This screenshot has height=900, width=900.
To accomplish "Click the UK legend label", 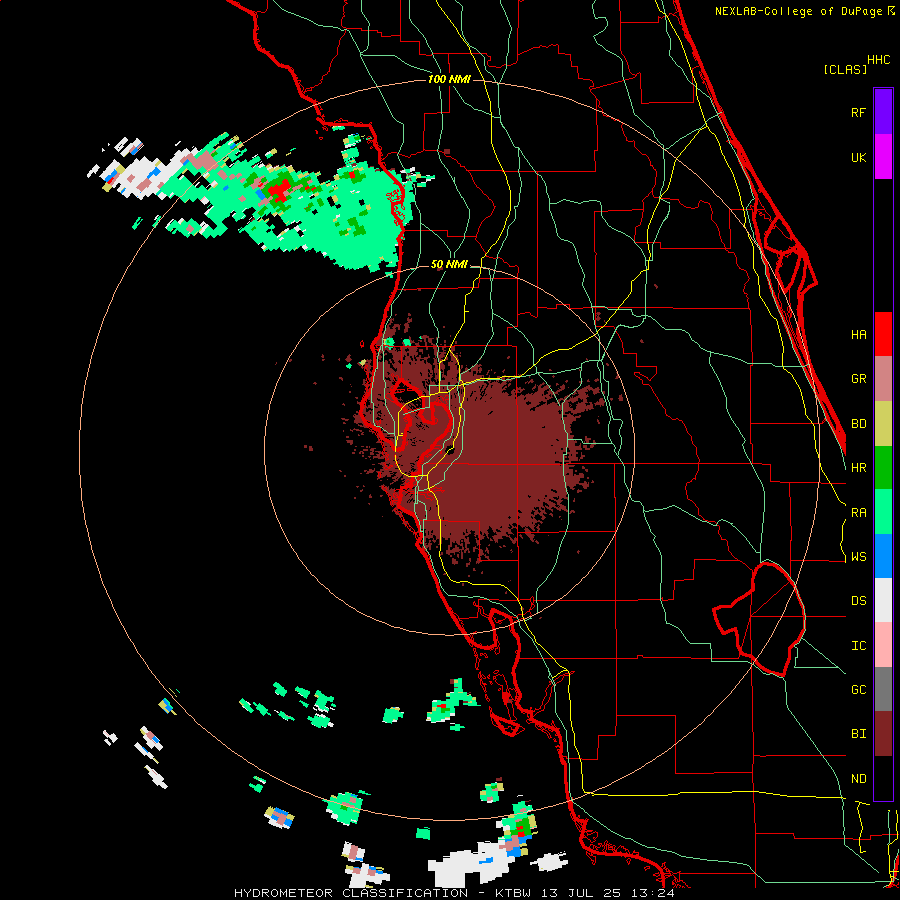I will point(858,158).
